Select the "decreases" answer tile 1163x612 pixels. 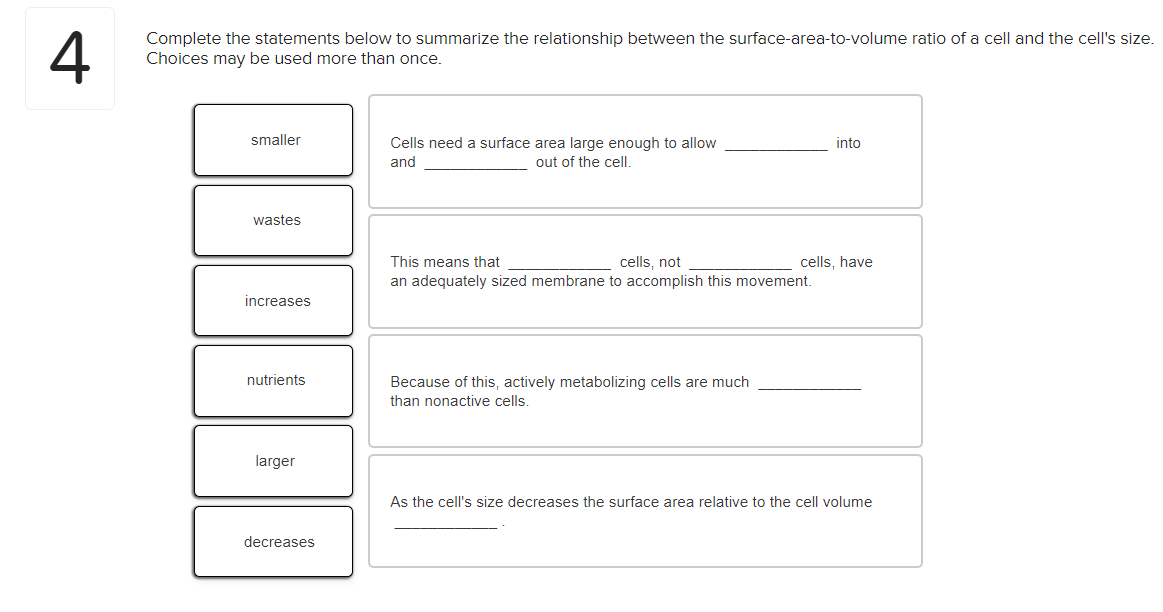273,541
